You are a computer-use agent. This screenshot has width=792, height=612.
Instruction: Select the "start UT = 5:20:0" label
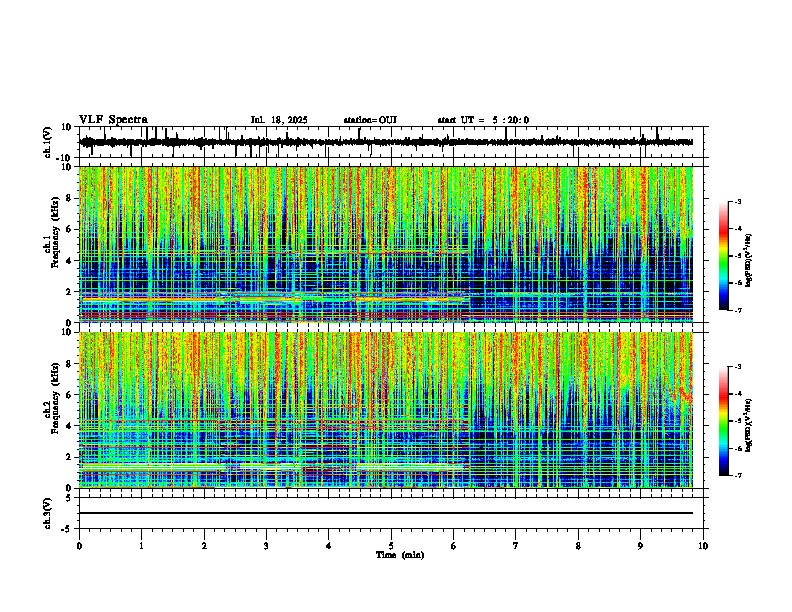coord(483,120)
